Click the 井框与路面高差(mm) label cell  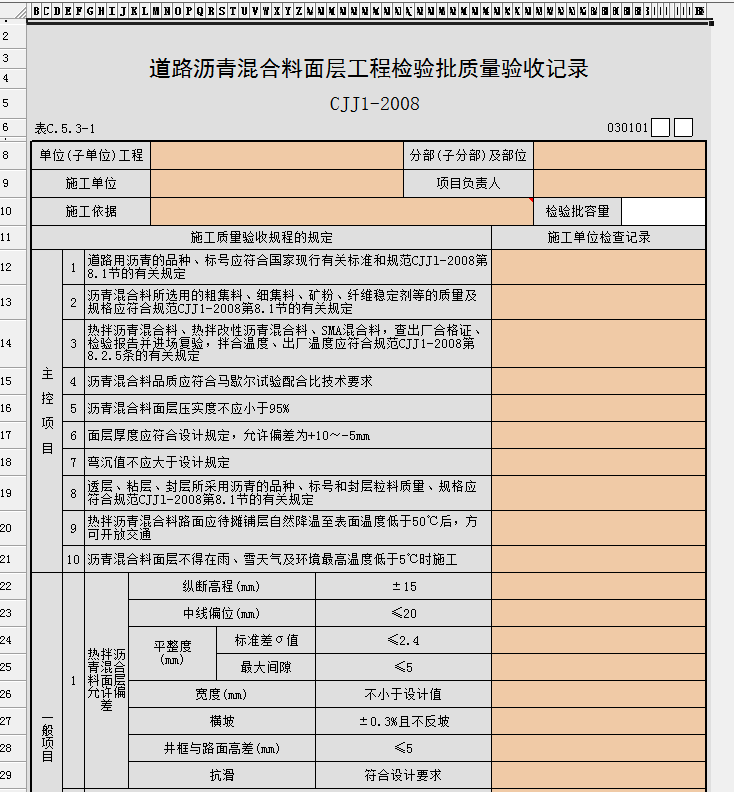pyautogui.click(x=222, y=748)
